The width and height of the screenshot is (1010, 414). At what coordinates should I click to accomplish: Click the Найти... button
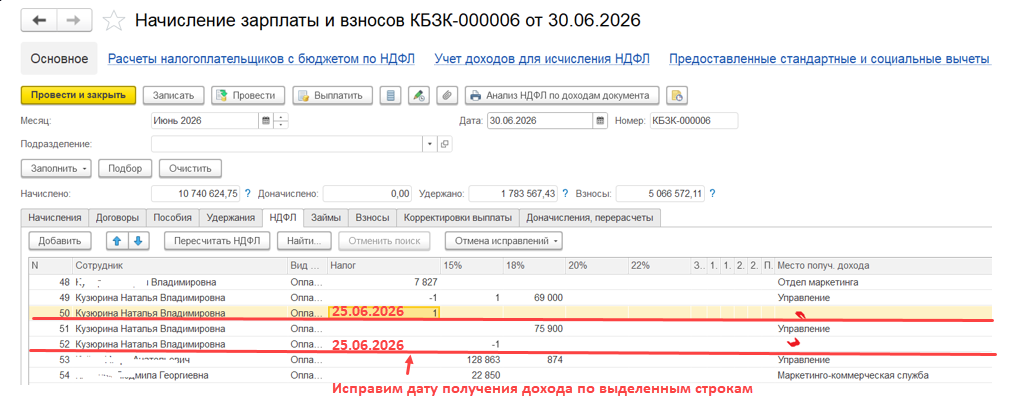coord(305,241)
